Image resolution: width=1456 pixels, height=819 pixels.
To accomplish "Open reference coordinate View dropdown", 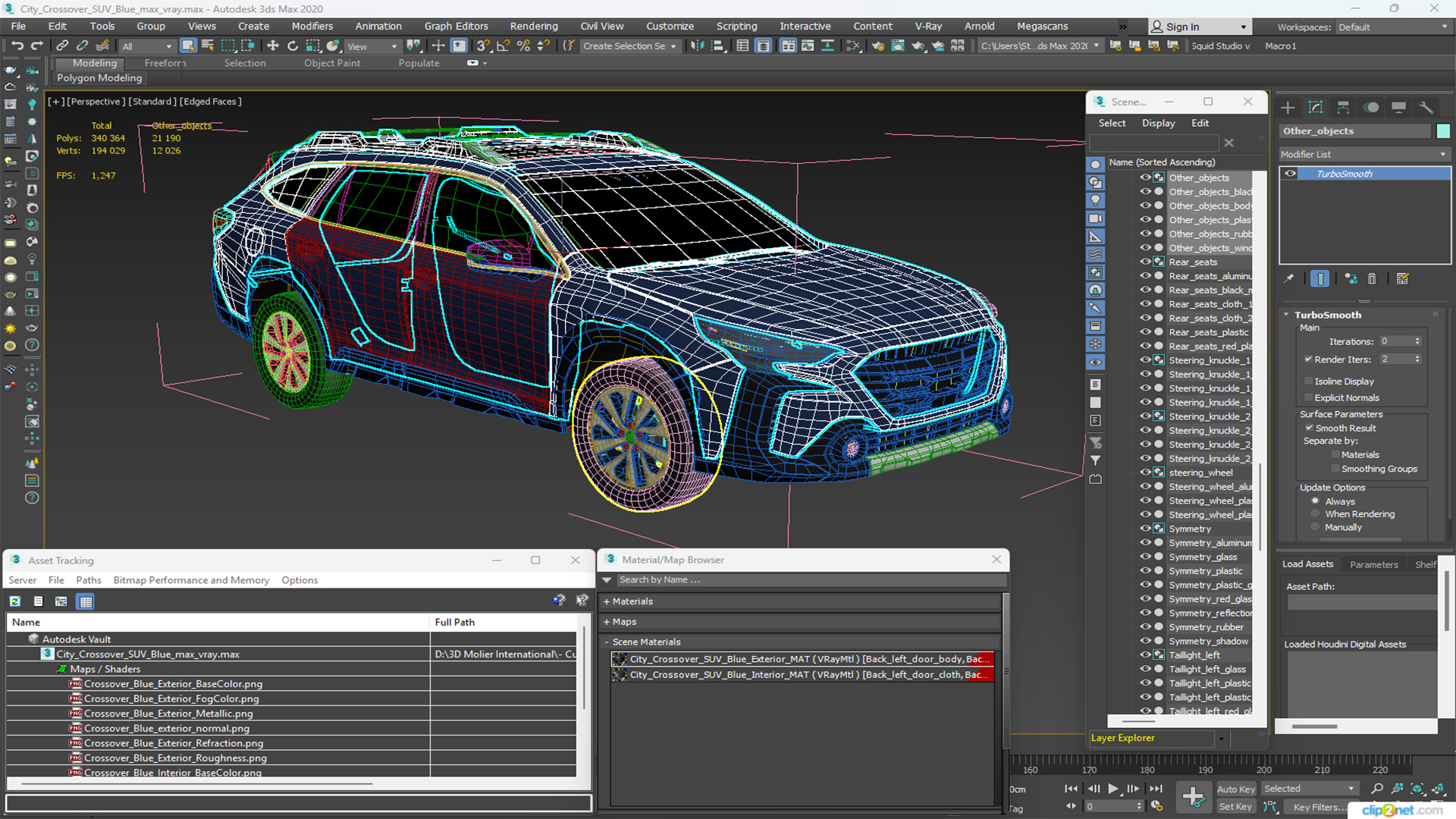I will click(372, 46).
